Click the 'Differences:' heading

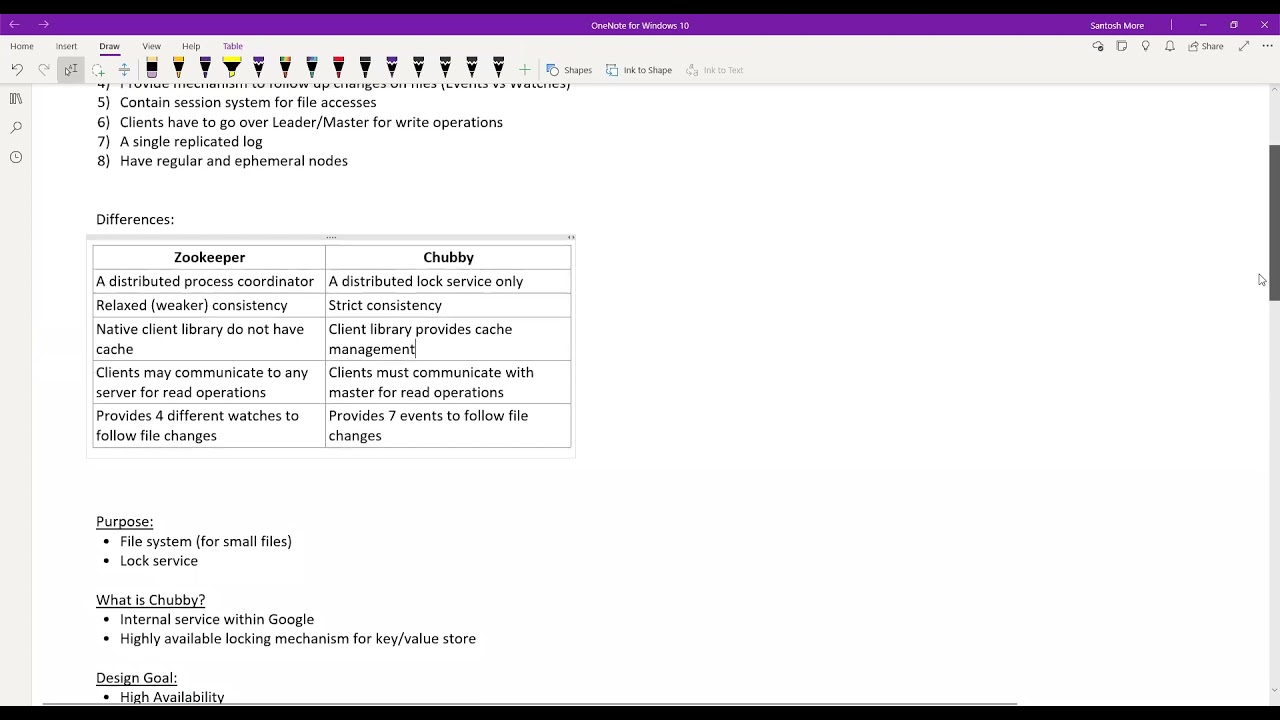(135, 219)
